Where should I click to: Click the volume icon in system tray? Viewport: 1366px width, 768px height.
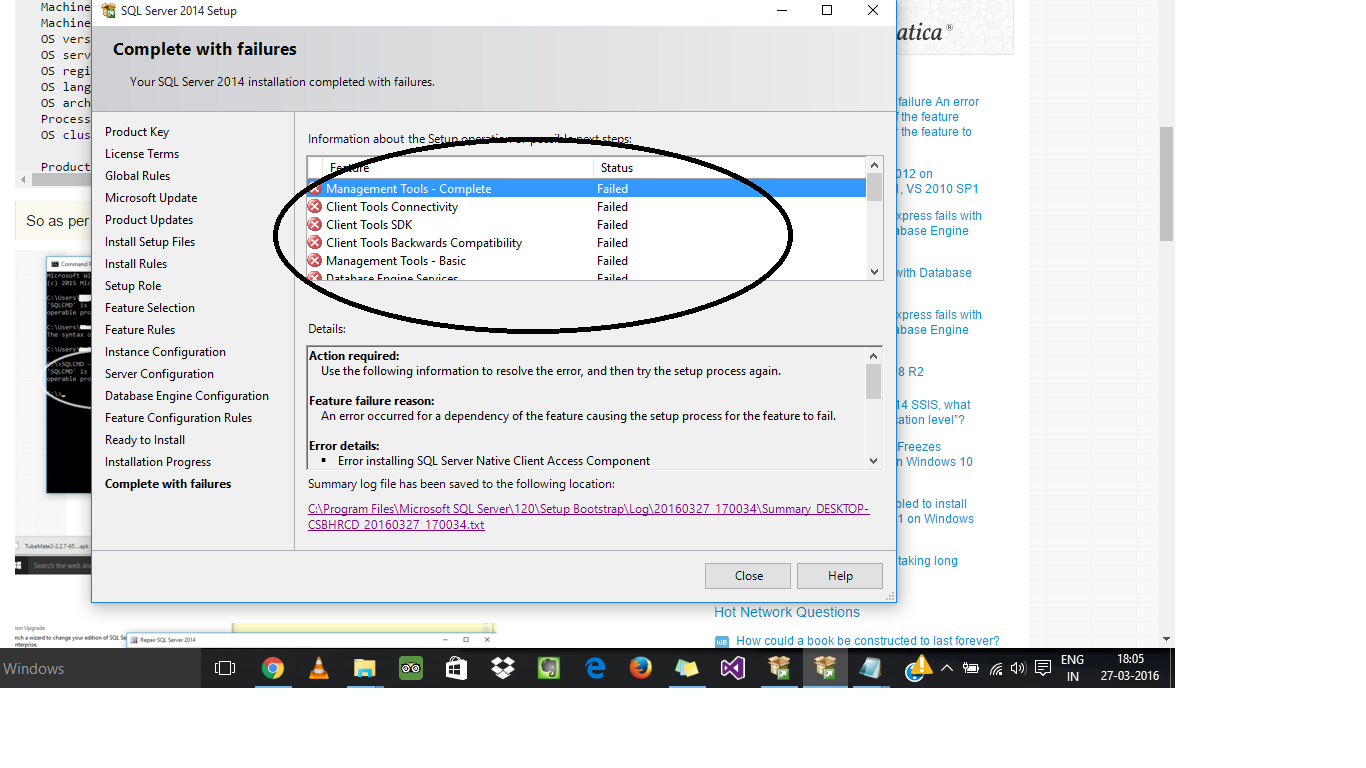click(1018, 668)
